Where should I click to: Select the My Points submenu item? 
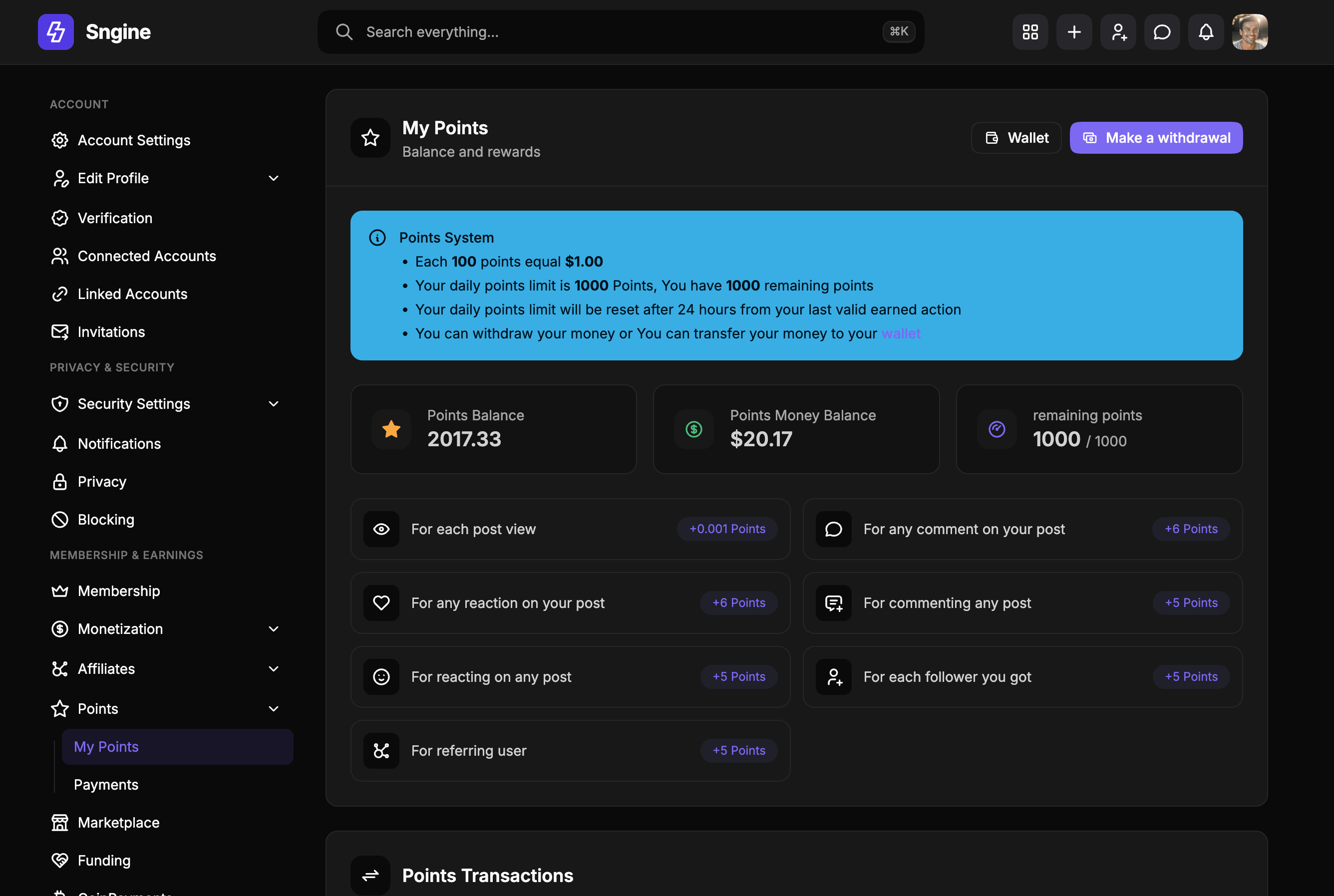point(178,747)
